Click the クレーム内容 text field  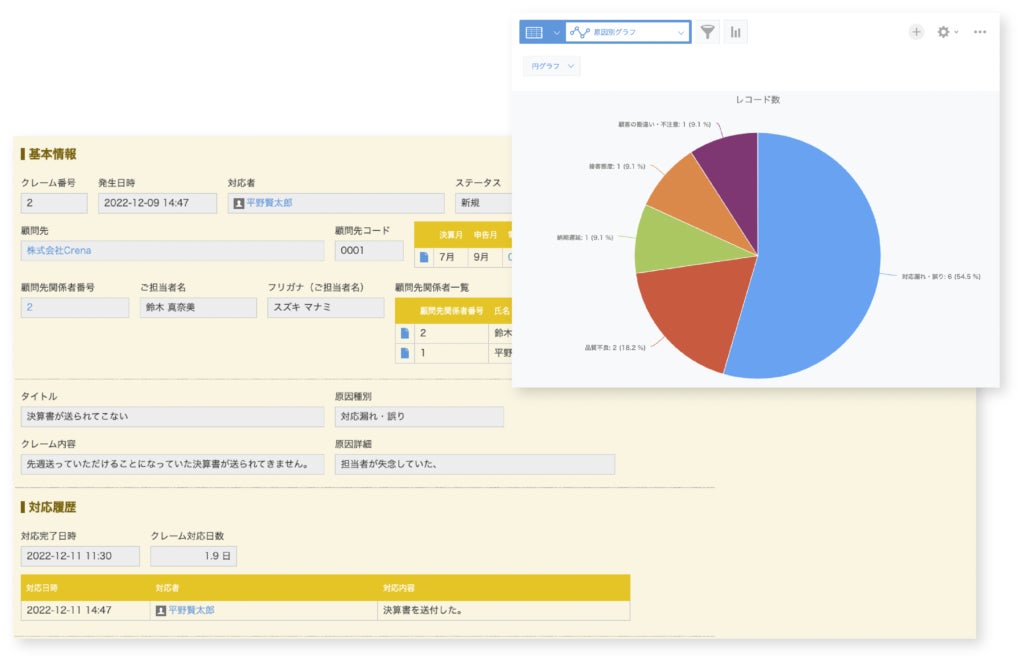pyautogui.click(x=172, y=464)
